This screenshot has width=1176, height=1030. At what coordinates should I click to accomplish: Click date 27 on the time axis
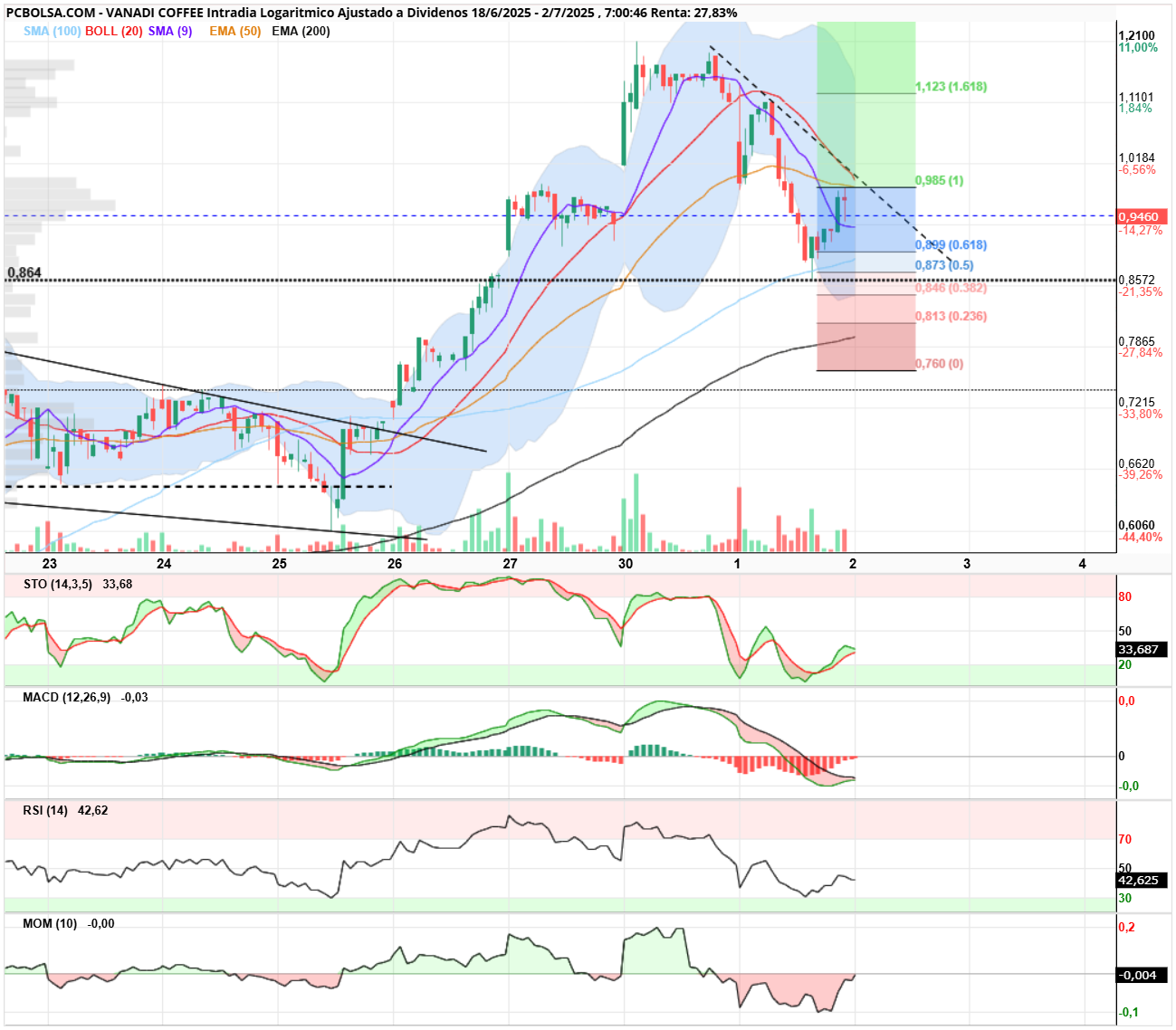[x=511, y=563]
